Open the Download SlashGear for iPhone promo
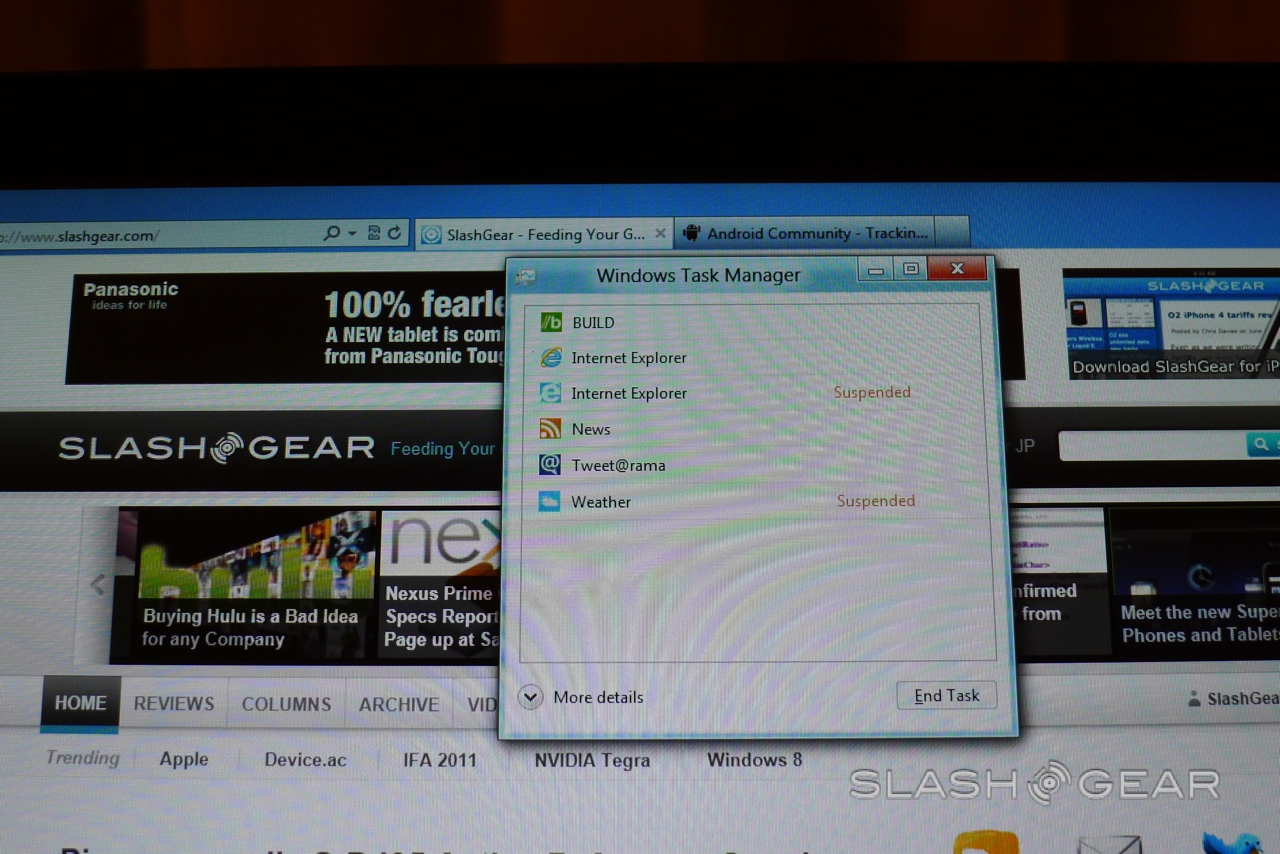The image size is (1280, 854). coord(1171,325)
